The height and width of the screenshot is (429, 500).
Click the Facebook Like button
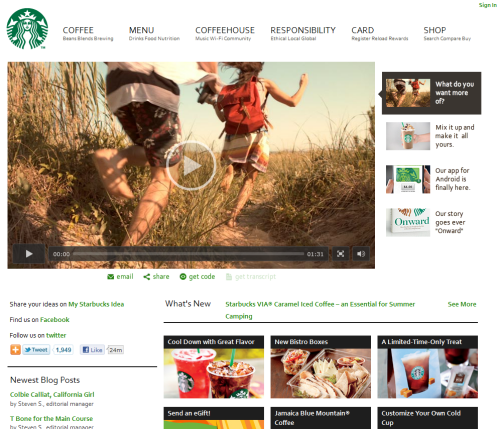tap(92, 350)
